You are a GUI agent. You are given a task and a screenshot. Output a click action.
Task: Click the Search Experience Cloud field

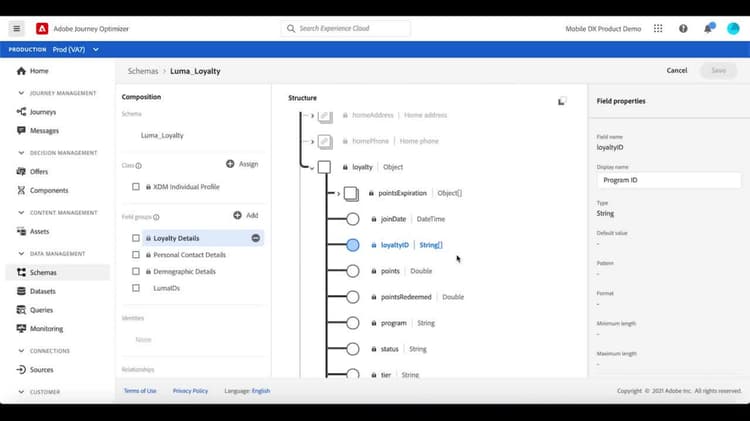345,29
